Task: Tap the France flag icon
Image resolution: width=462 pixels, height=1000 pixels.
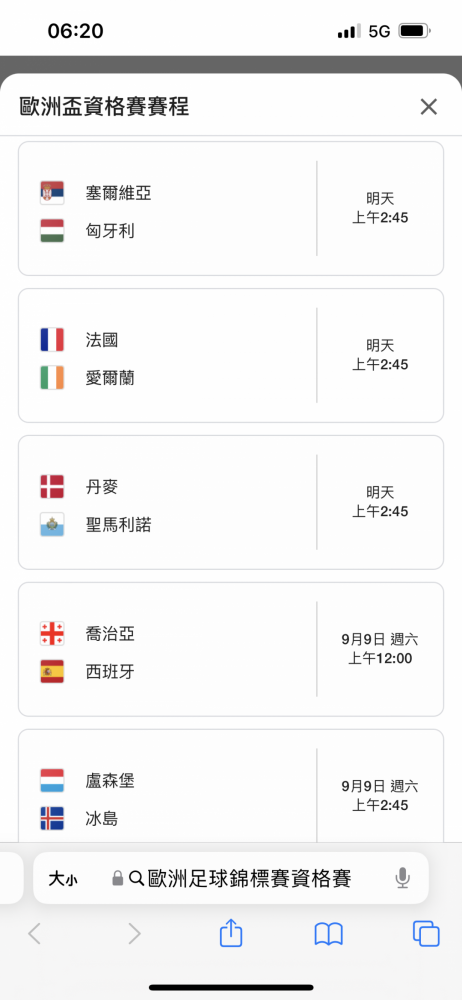Action: pyautogui.click(x=52, y=340)
